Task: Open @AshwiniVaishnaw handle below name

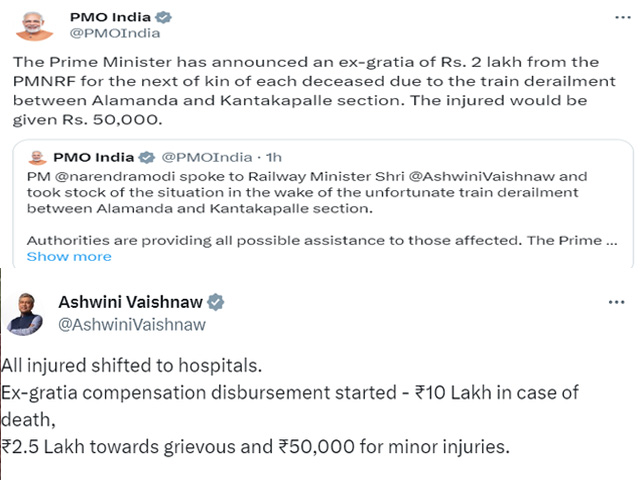Action: tap(132, 325)
